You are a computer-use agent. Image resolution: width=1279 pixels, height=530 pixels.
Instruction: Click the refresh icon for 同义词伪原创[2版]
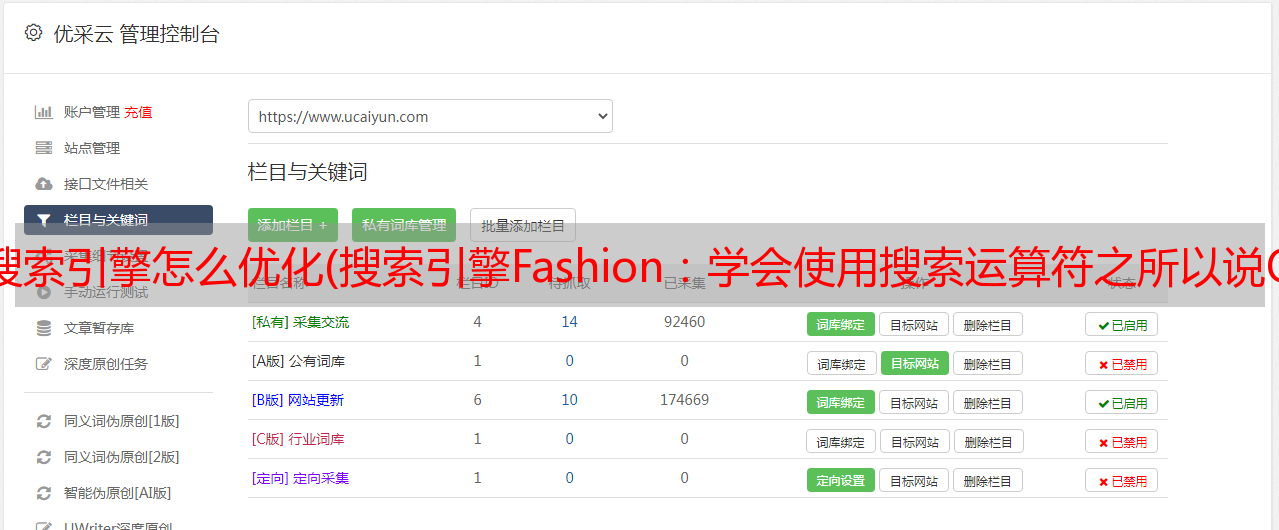(x=44, y=457)
